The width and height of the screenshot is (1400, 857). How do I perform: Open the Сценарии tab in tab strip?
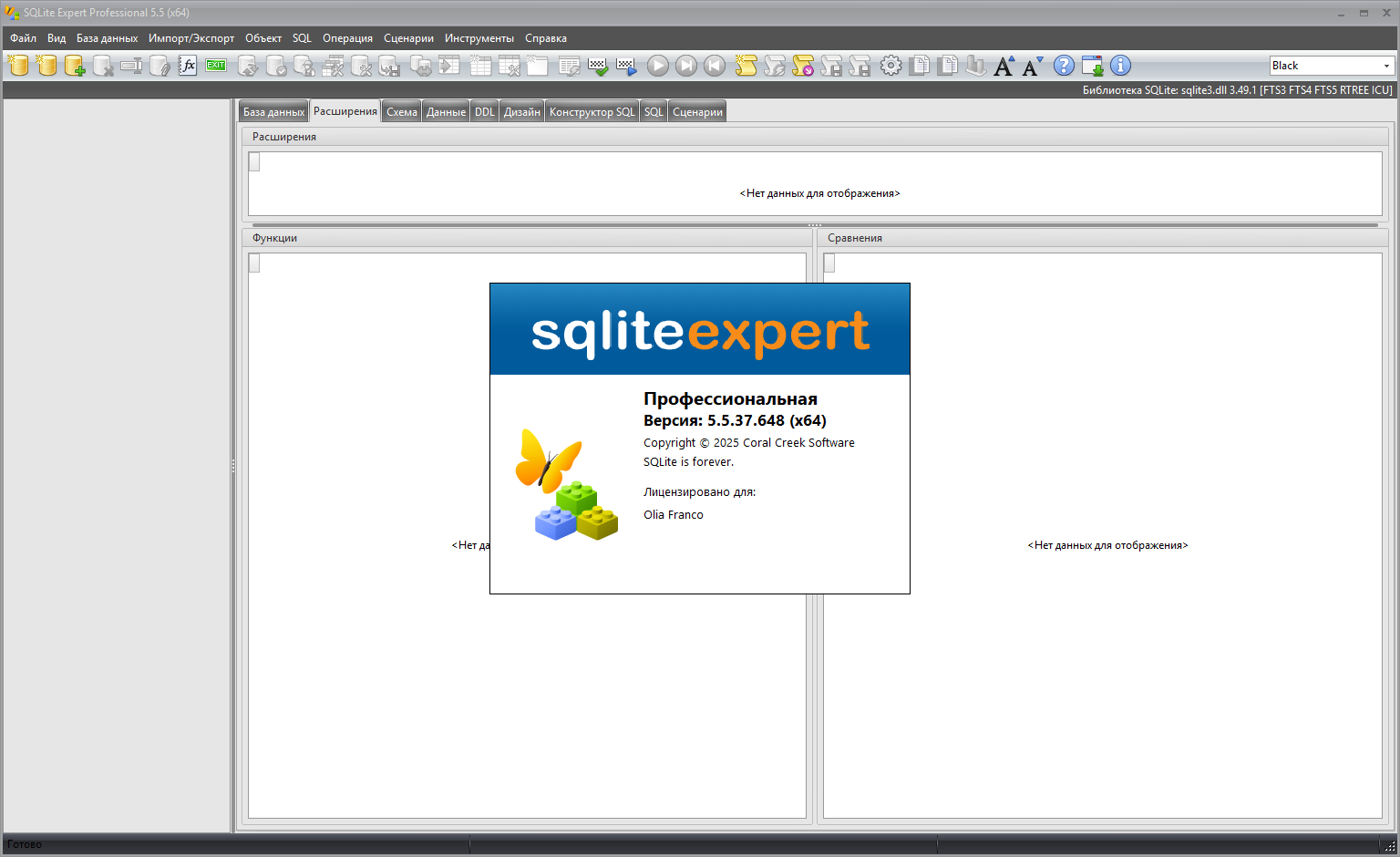[x=697, y=111]
